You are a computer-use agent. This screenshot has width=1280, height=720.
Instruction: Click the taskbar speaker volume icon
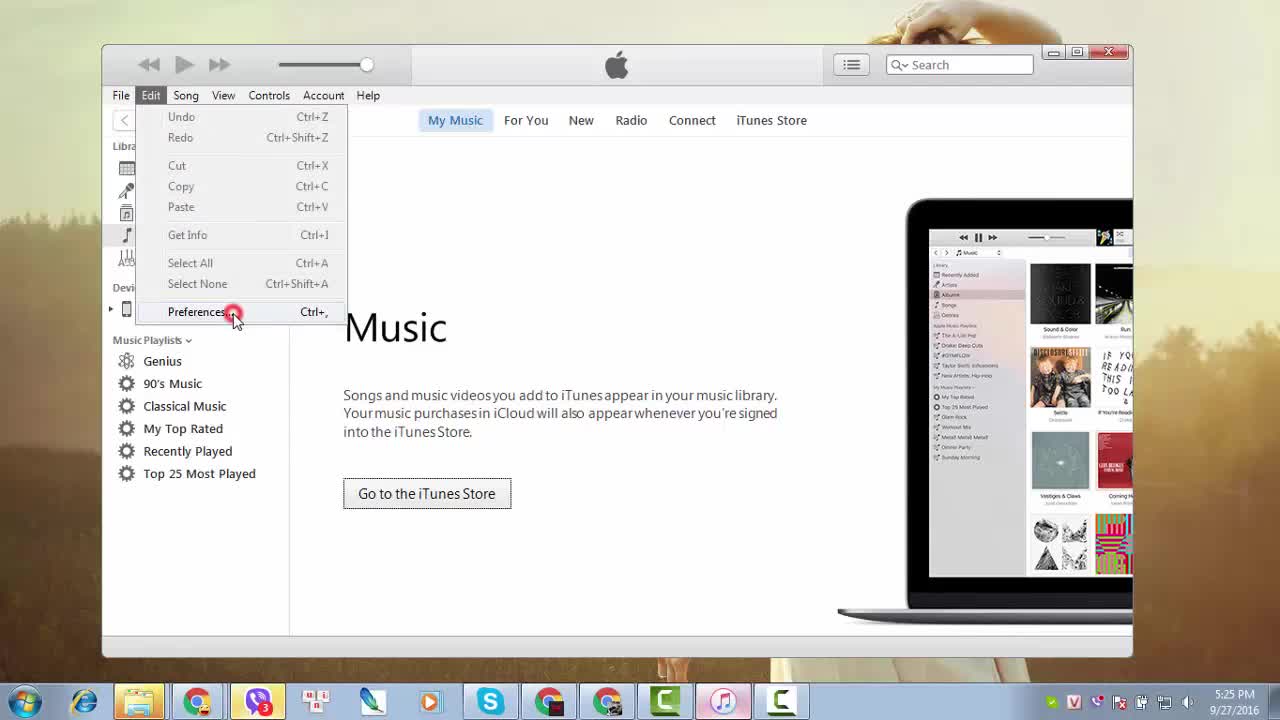(1188, 702)
